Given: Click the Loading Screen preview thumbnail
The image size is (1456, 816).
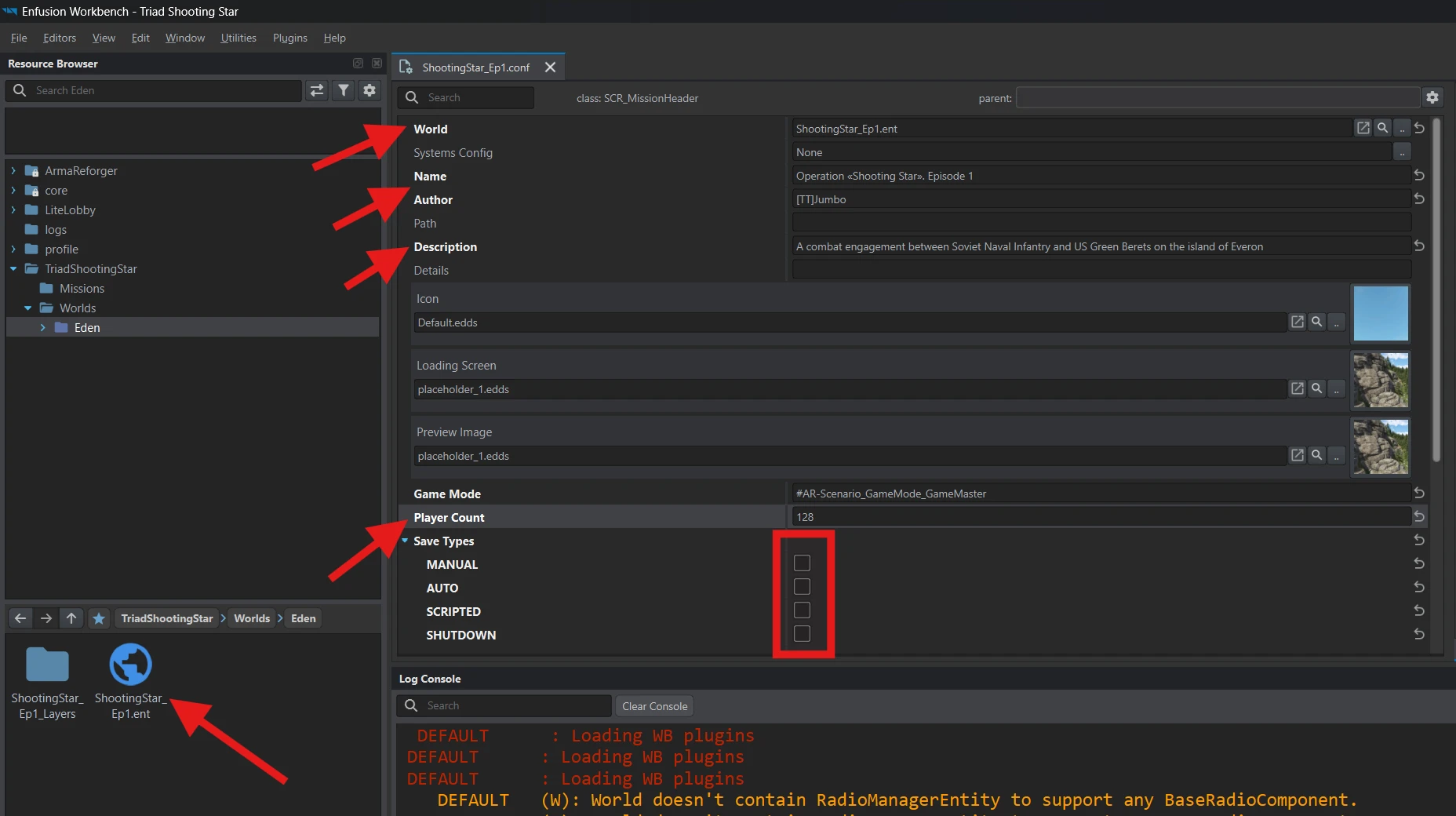Looking at the screenshot, I should pyautogui.click(x=1381, y=380).
